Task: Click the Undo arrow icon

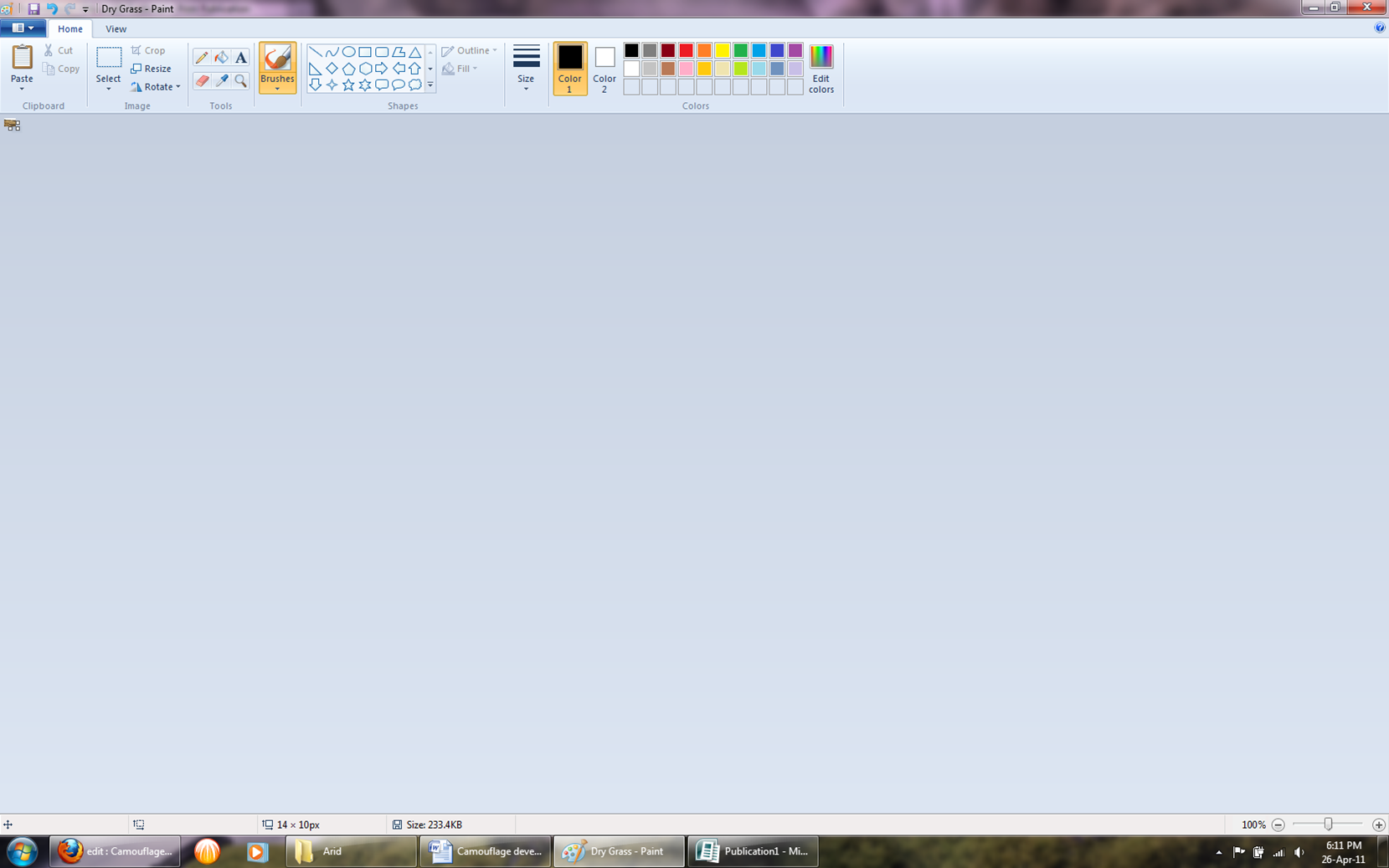Action: [x=52, y=8]
